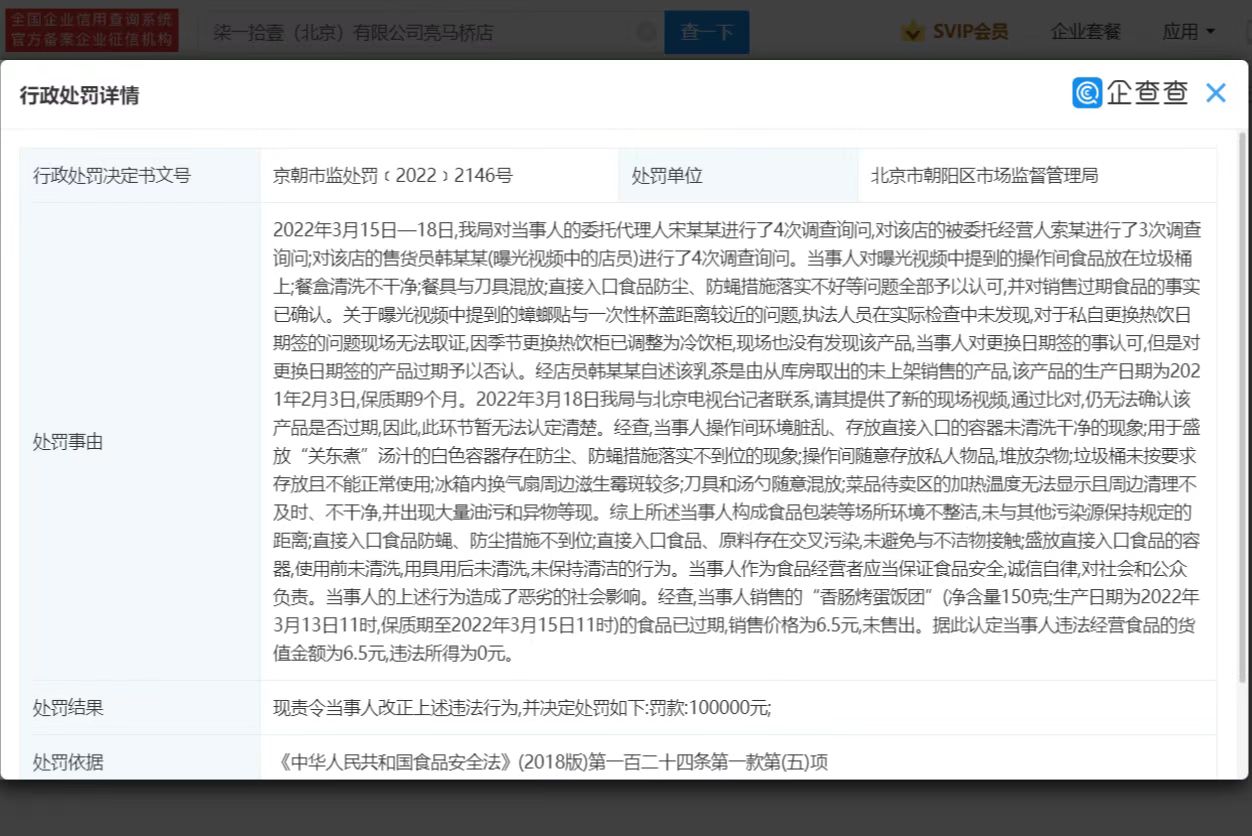The image size is (1252, 836).
Task: Open the 企业套餐 menu item
Action: coord(1085,32)
